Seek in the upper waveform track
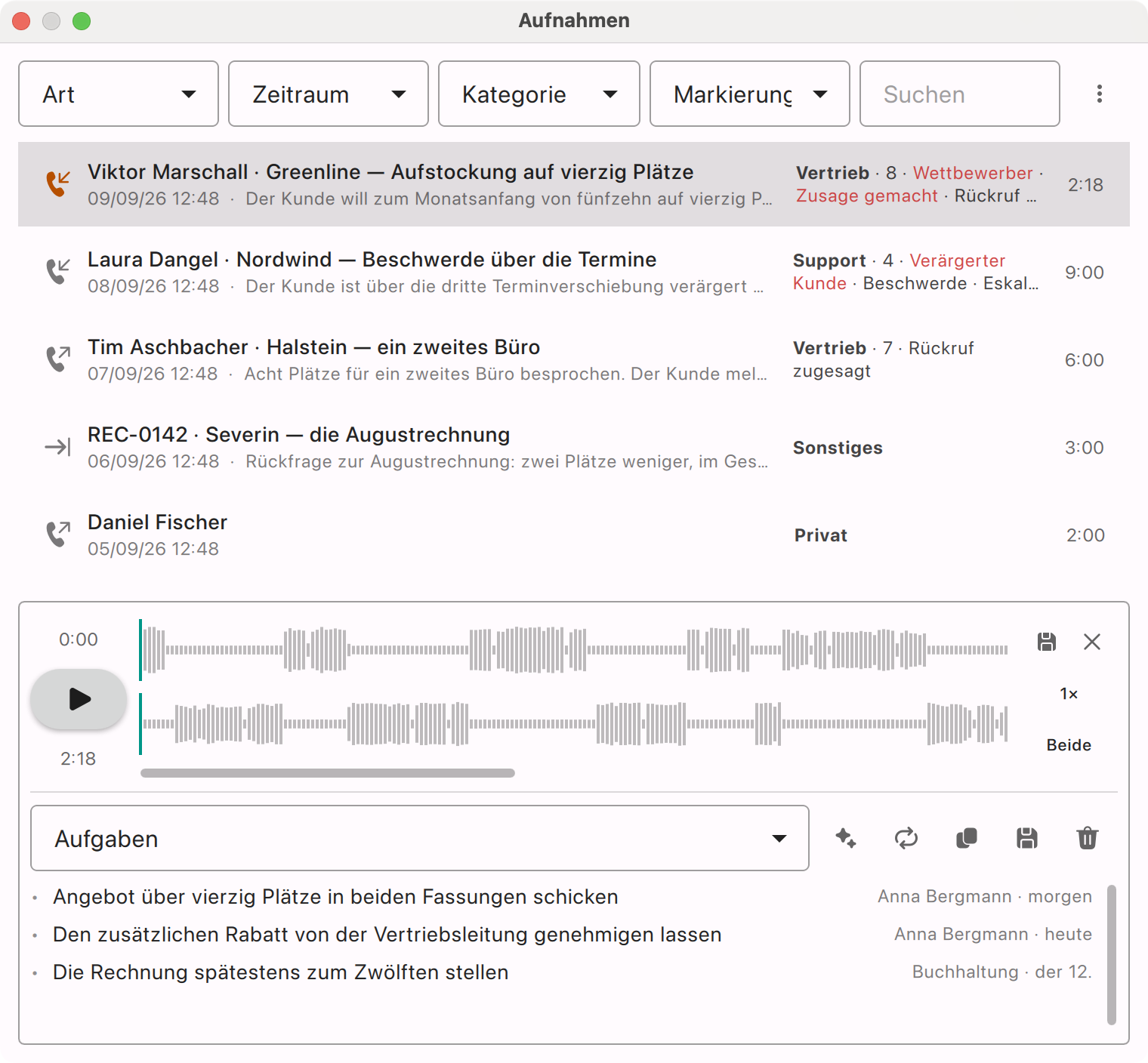 [574, 649]
